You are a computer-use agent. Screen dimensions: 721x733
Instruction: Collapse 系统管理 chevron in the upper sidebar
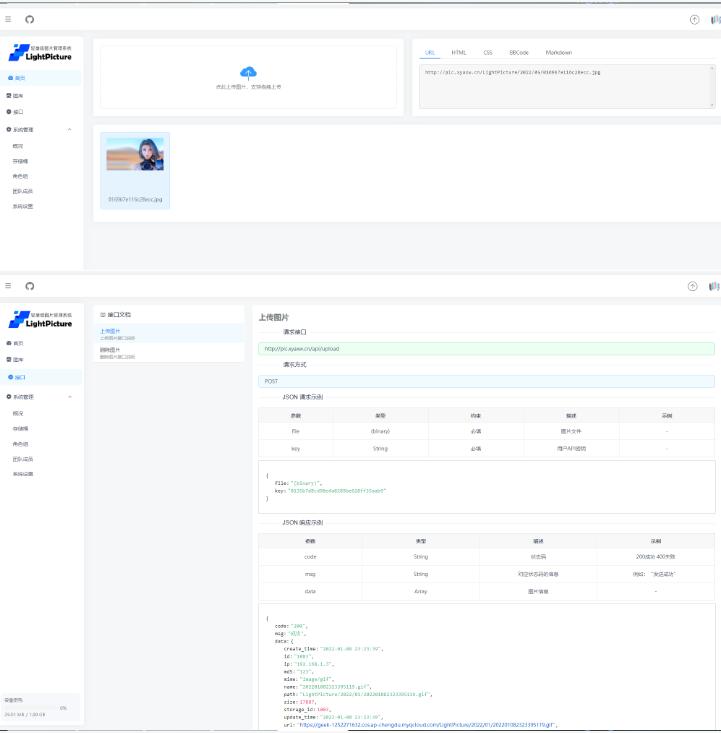[x=69, y=129]
